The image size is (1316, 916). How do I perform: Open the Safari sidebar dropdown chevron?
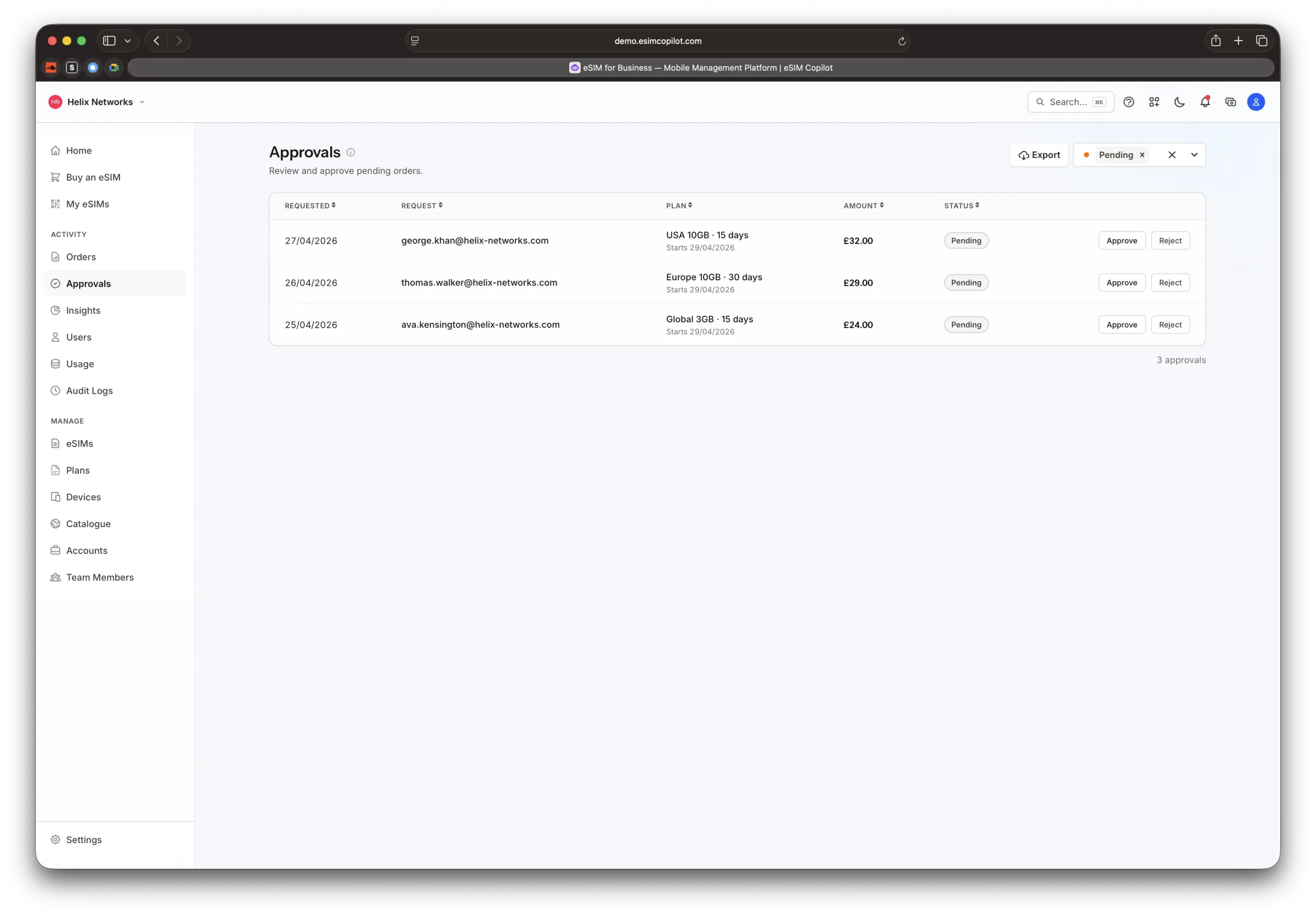click(128, 41)
